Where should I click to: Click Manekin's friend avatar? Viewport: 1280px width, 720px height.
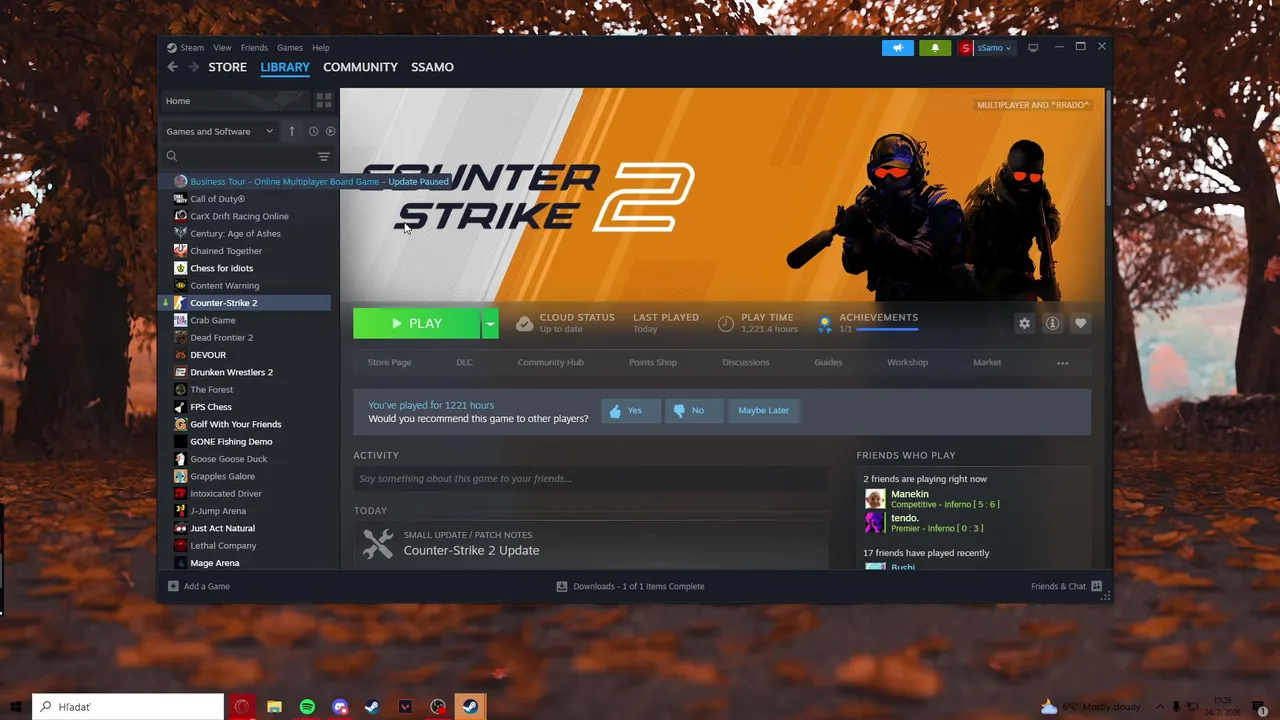(x=875, y=499)
